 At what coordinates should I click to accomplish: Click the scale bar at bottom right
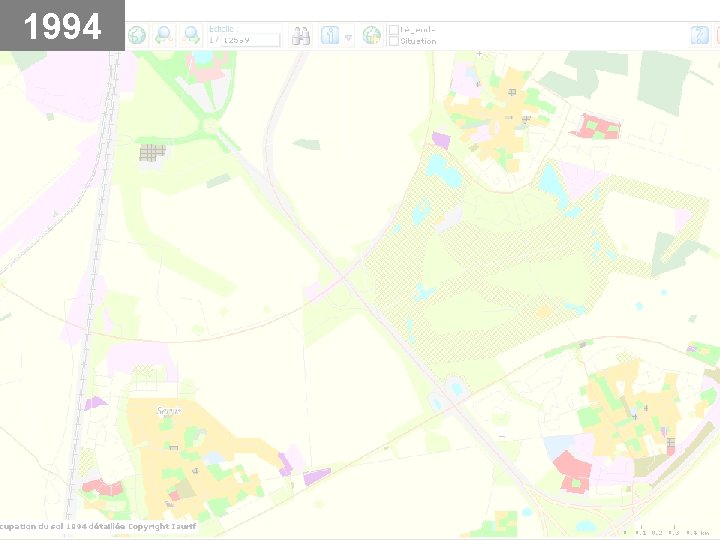[666, 533]
